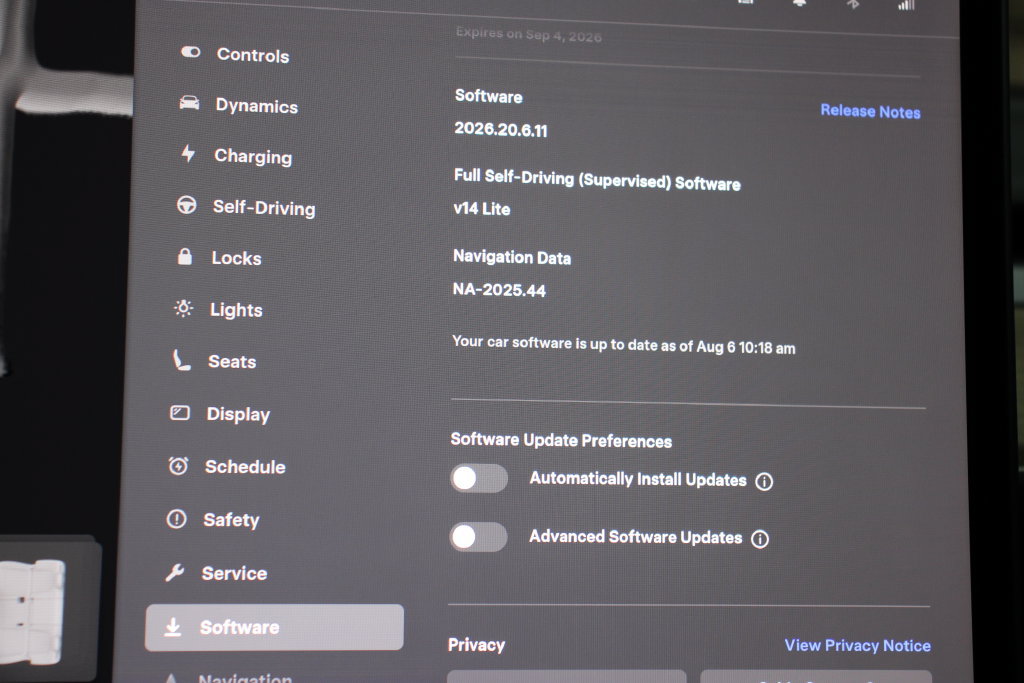Open the Release Notes link
1024x683 pixels.
pos(871,111)
